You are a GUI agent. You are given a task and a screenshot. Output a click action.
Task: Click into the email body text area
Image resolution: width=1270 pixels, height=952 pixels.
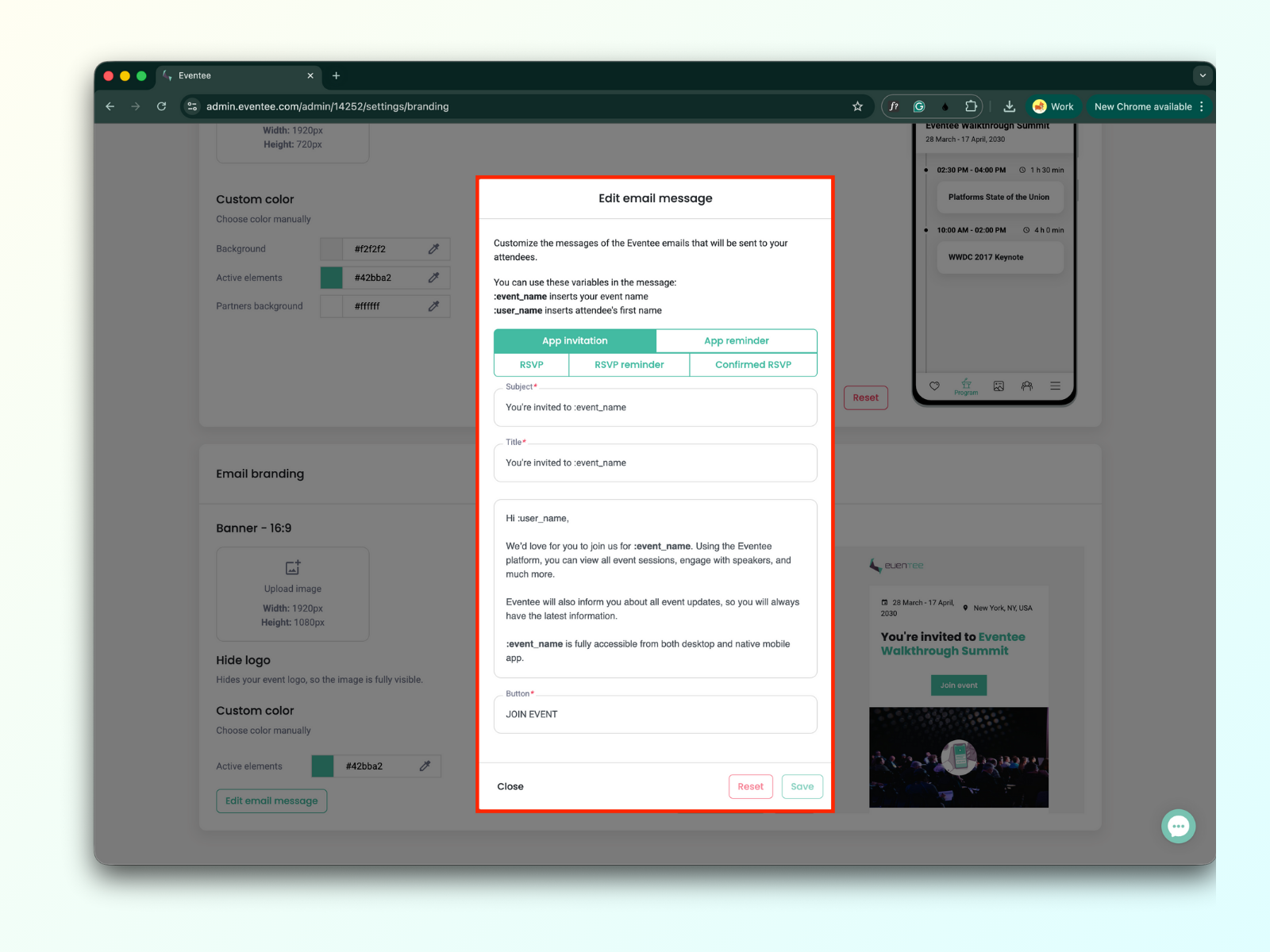(x=656, y=589)
